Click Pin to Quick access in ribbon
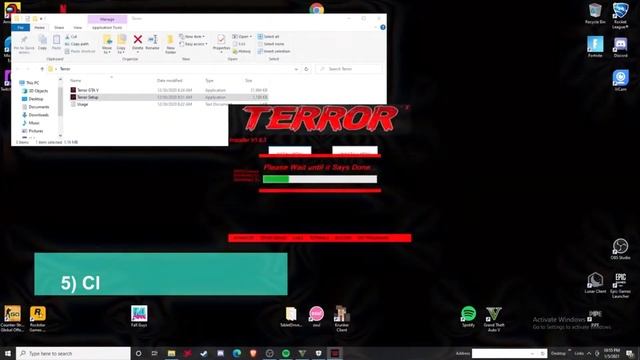This screenshot has width=640, height=360. point(24,44)
